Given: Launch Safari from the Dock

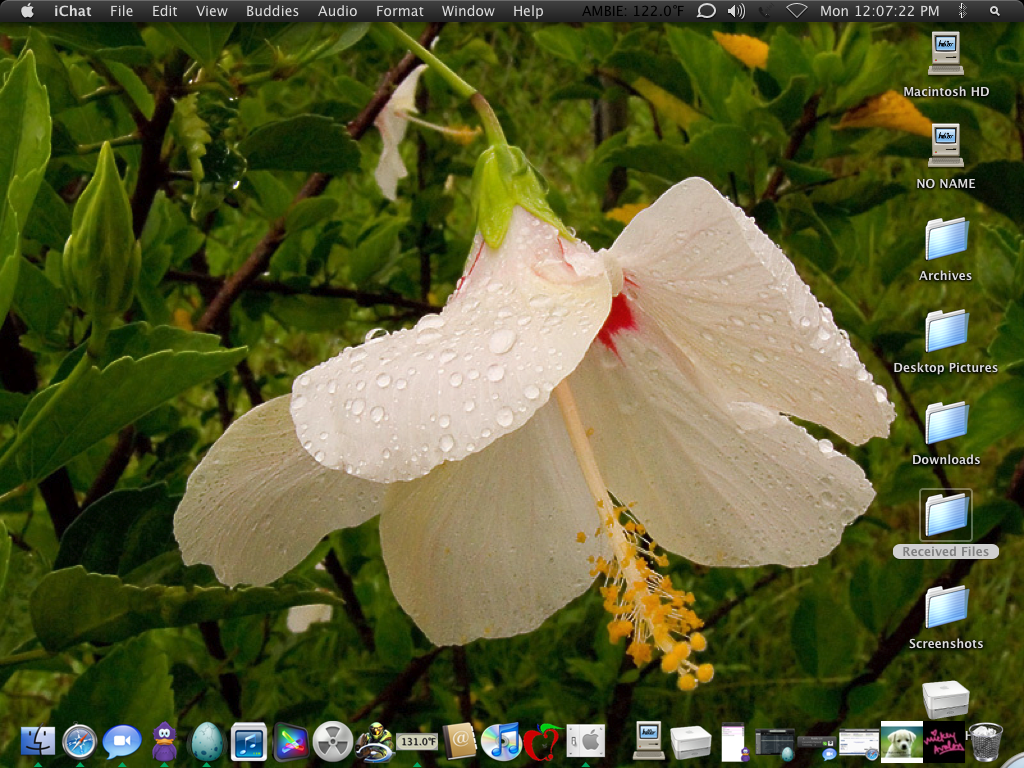Looking at the screenshot, I should tap(79, 741).
